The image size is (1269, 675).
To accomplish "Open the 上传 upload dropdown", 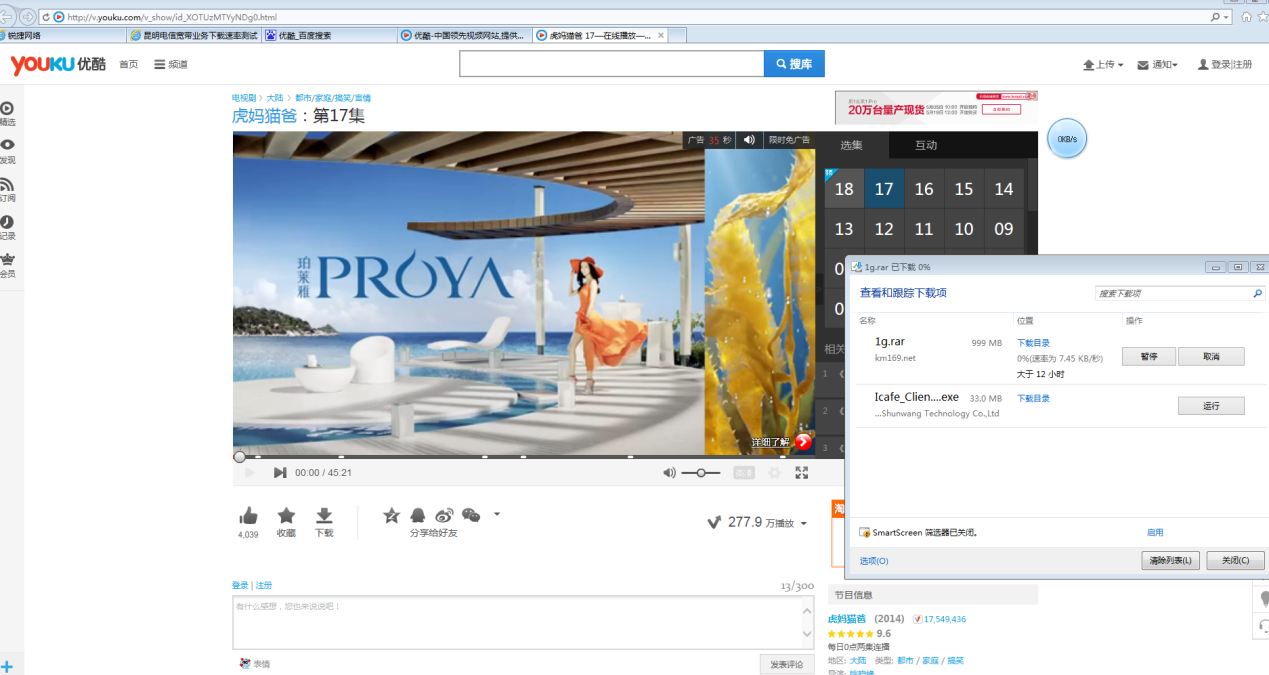I will click(1103, 64).
